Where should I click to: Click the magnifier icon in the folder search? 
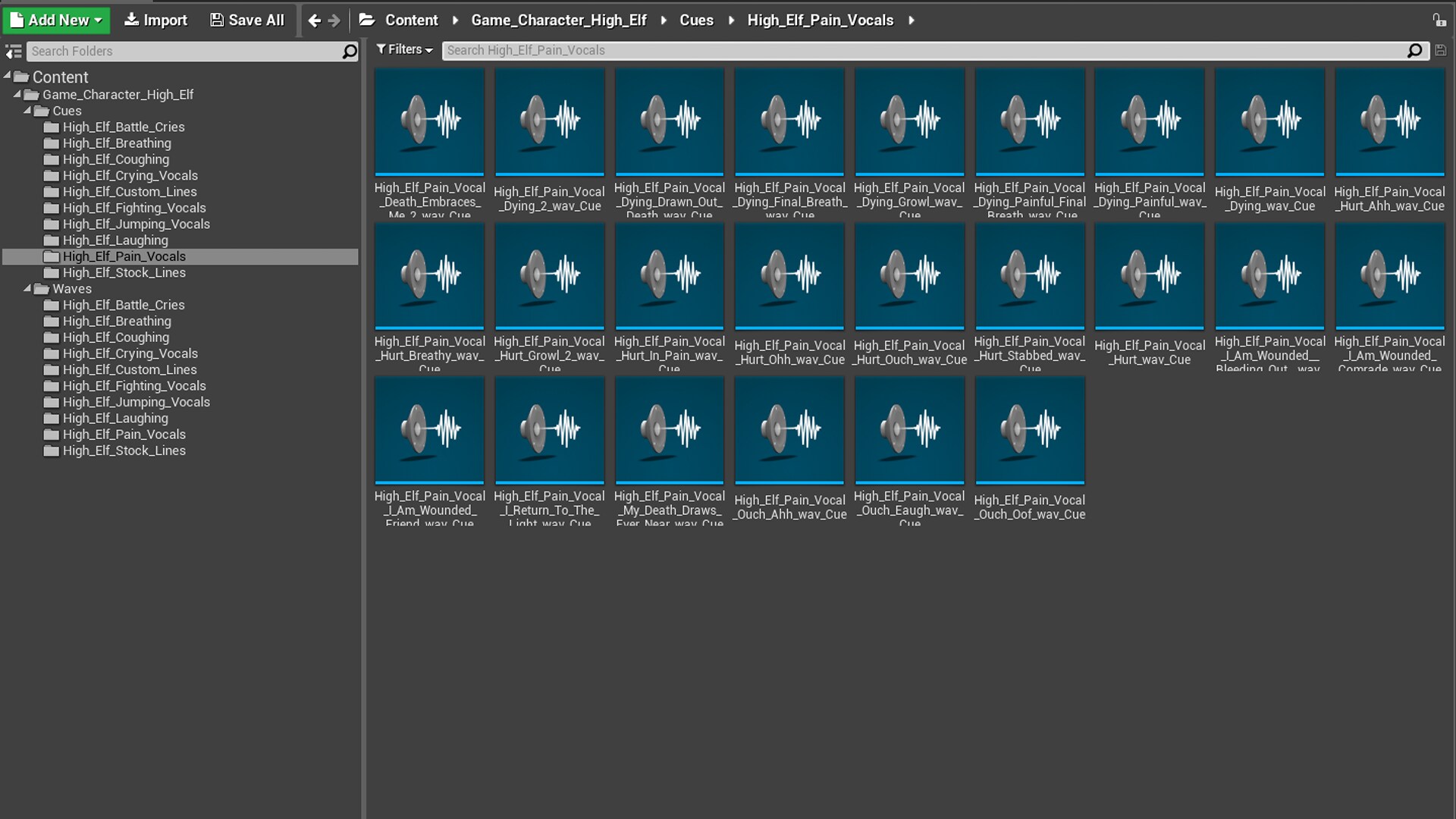click(x=350, y=52)
